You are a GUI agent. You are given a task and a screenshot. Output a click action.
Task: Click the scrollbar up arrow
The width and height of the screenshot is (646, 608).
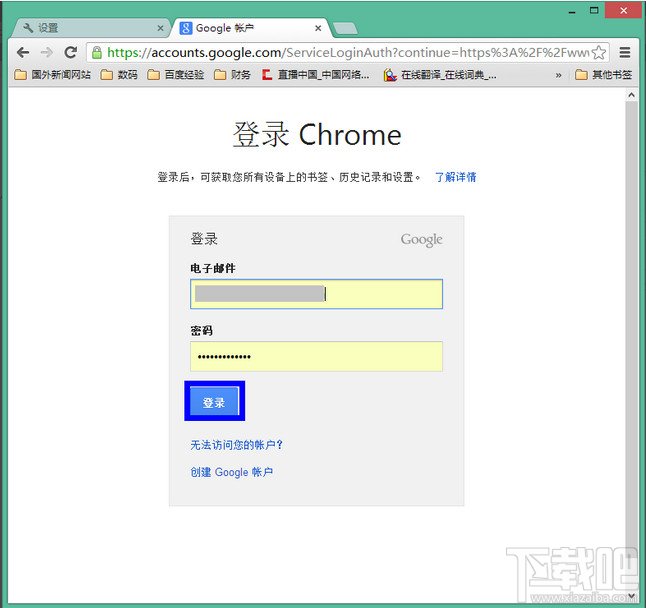pos(631,95)
